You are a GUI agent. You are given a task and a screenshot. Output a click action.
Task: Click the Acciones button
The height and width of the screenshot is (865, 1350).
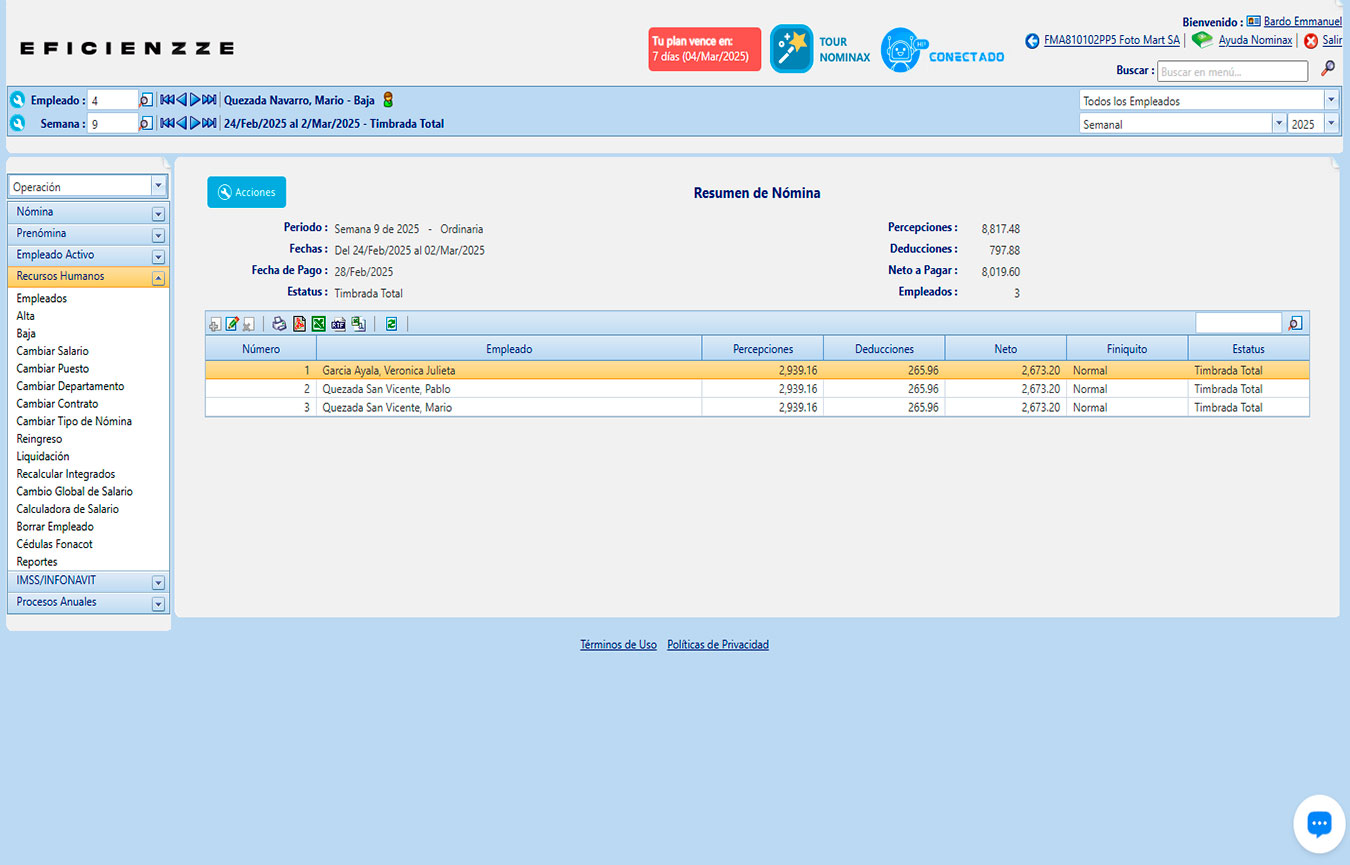pyautogui.click(x=246, y=192)
